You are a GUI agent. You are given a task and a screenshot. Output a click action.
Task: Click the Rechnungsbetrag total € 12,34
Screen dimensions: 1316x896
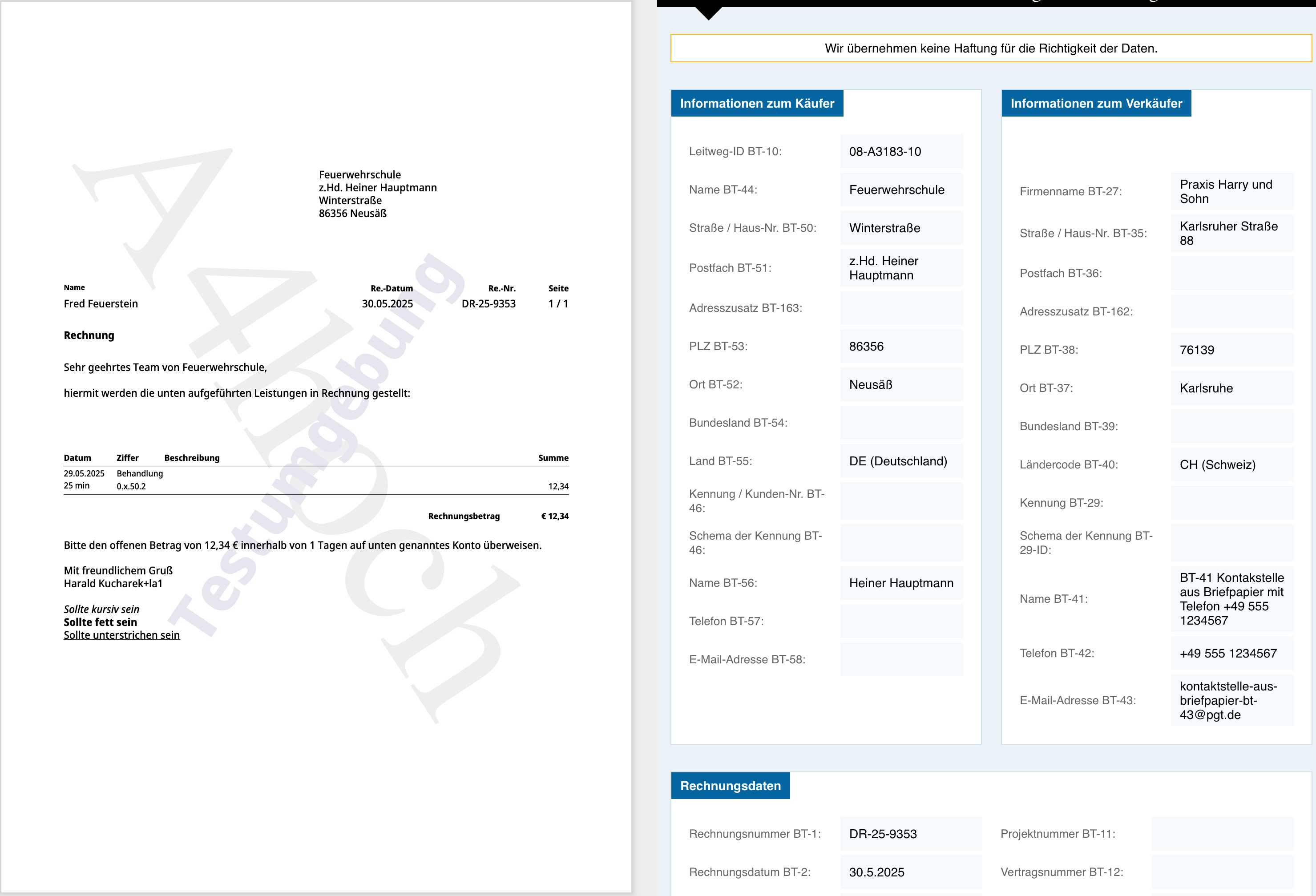click(x=555, y=516)
